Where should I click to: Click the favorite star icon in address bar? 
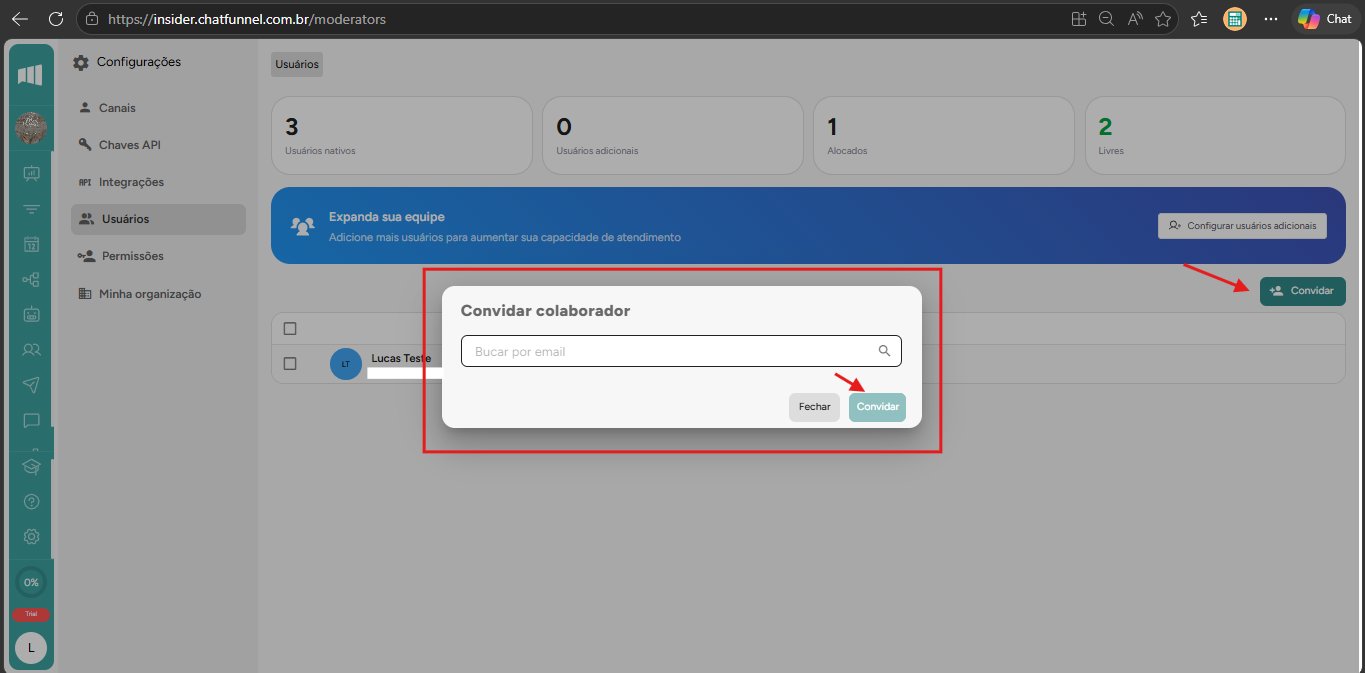coord(1163,18)
